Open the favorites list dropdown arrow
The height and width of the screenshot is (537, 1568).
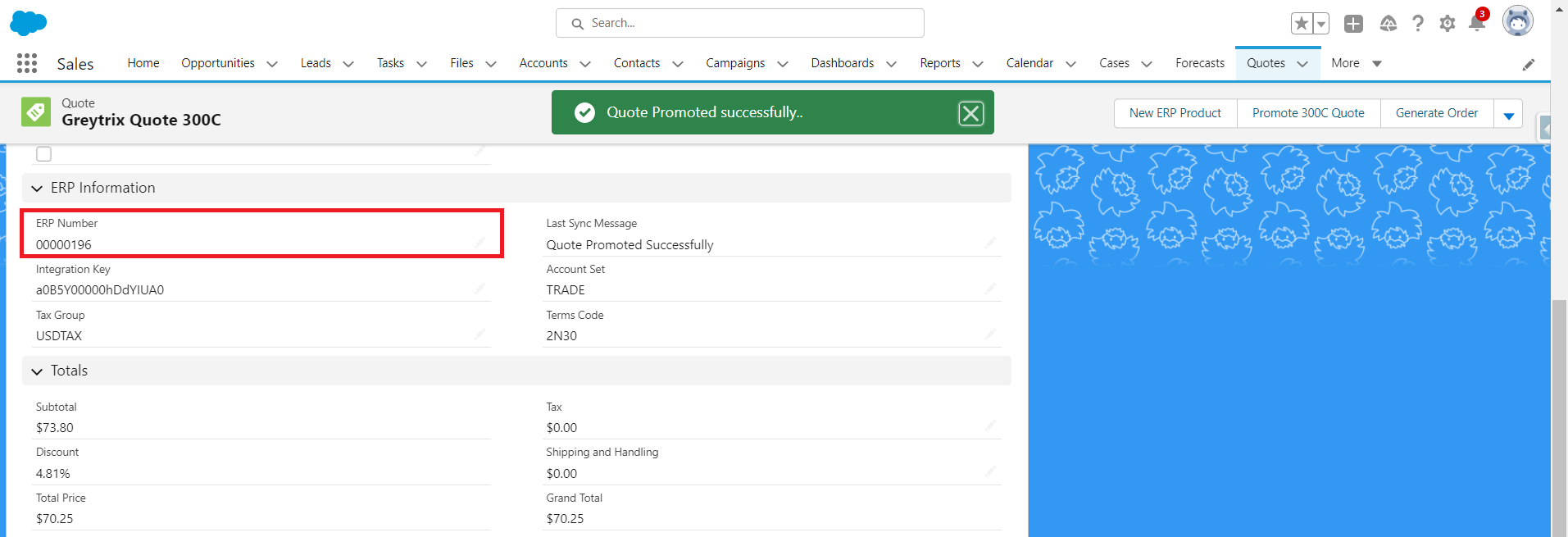(1320, 24)
